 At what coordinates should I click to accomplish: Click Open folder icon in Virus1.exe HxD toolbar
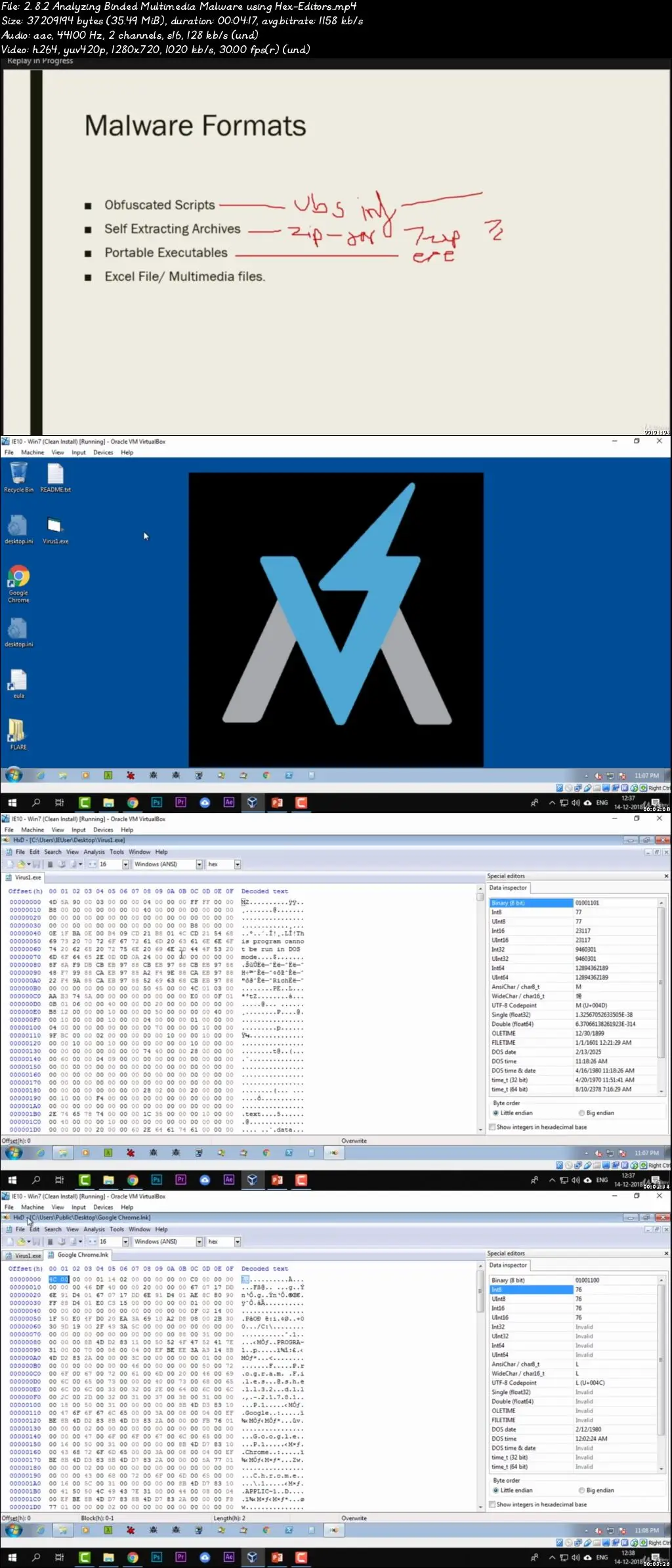coord(21,864)
